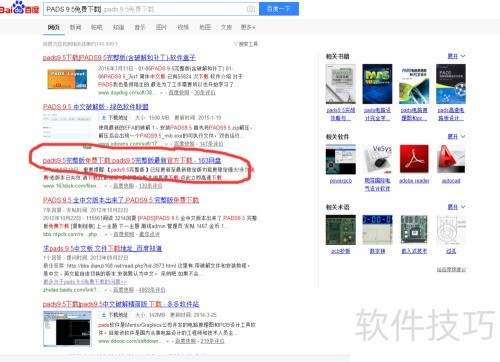Viewport: 500px width, 362px height.
Task: Open 百度快照 for bbs.ntpcb.com result
Action: (x=124, y=234)
